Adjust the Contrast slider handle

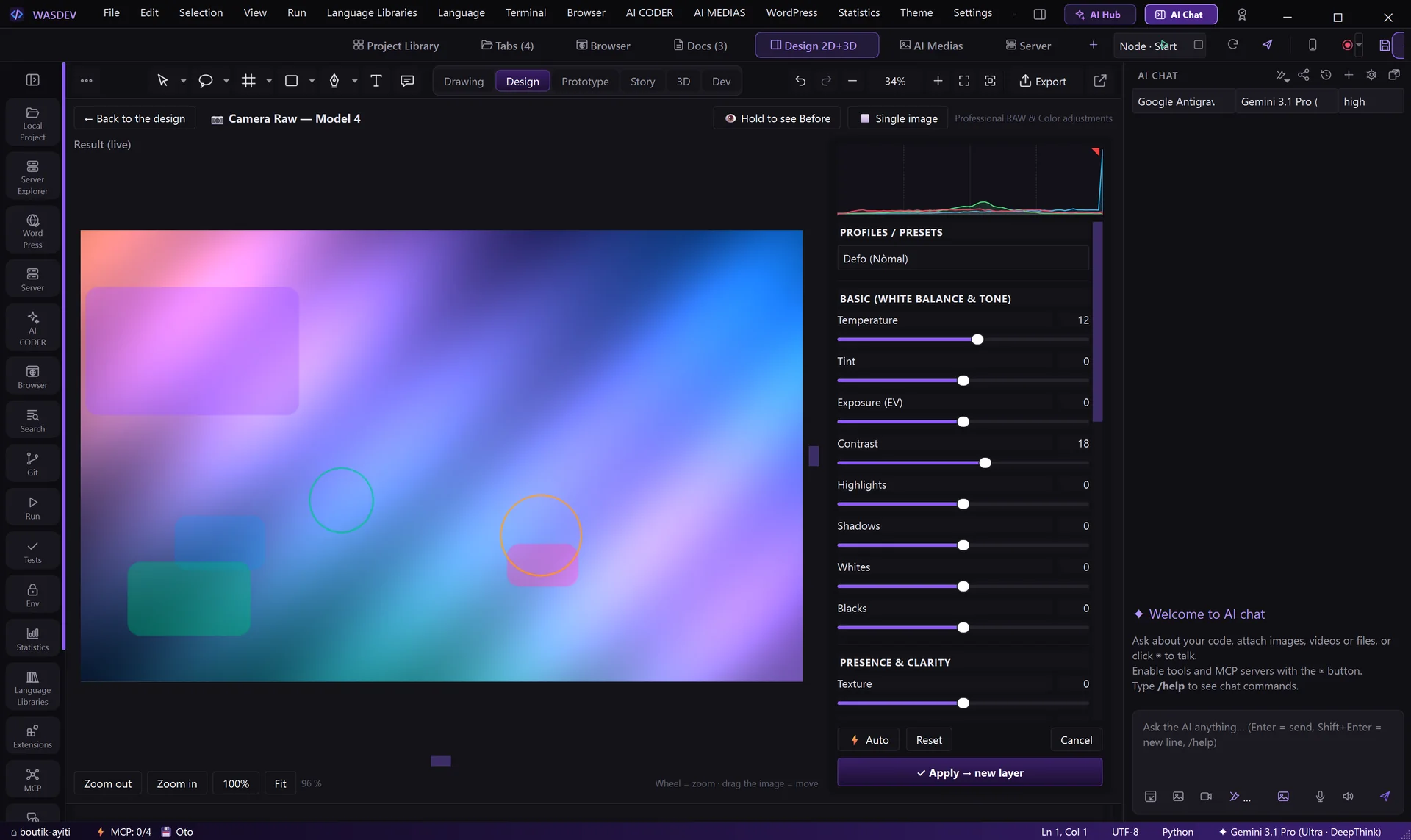985,463
